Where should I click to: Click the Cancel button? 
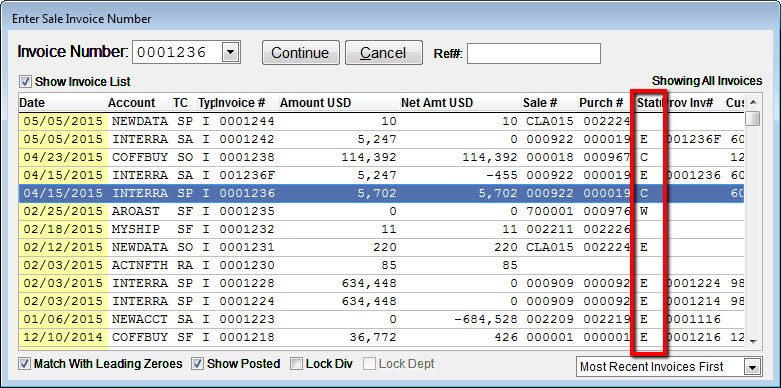point(384,53)
